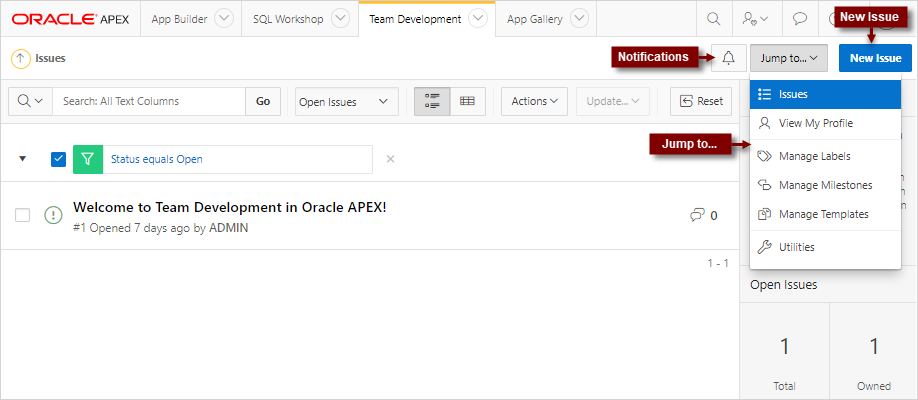The image size is (918, 400).
Task: Open the Actions menu
Action: pos(534,101)
